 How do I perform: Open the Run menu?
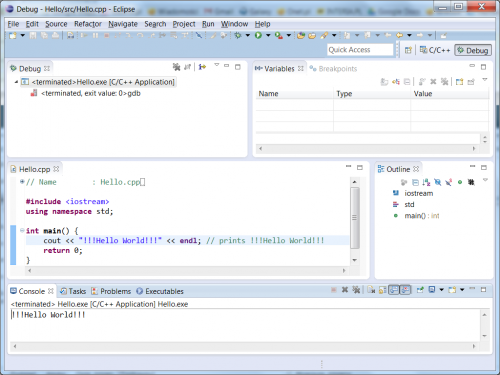208,24
